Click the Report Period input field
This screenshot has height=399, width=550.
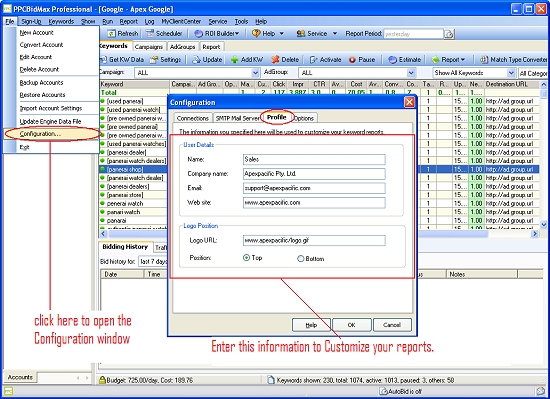click(x=414, y=34)
